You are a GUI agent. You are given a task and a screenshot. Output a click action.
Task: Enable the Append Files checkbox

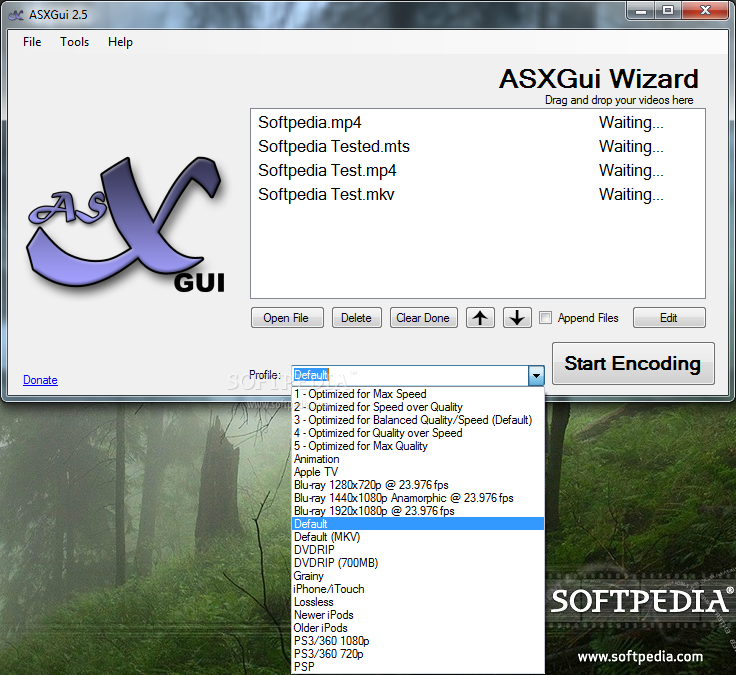[545, 318]
